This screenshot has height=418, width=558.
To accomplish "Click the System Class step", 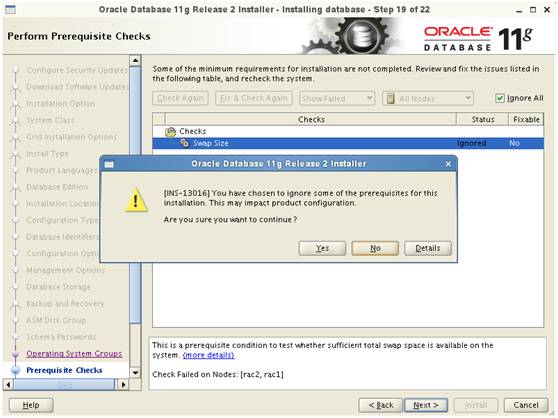I will pyautogui.click(x=50, y=120).
